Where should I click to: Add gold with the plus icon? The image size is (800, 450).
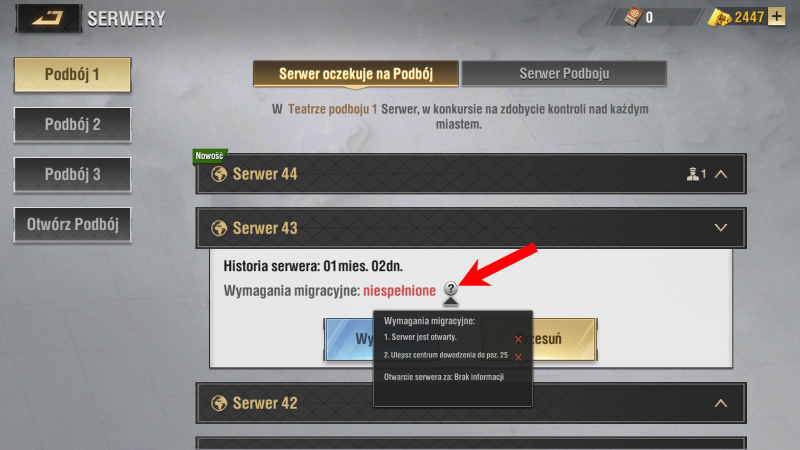777,17
